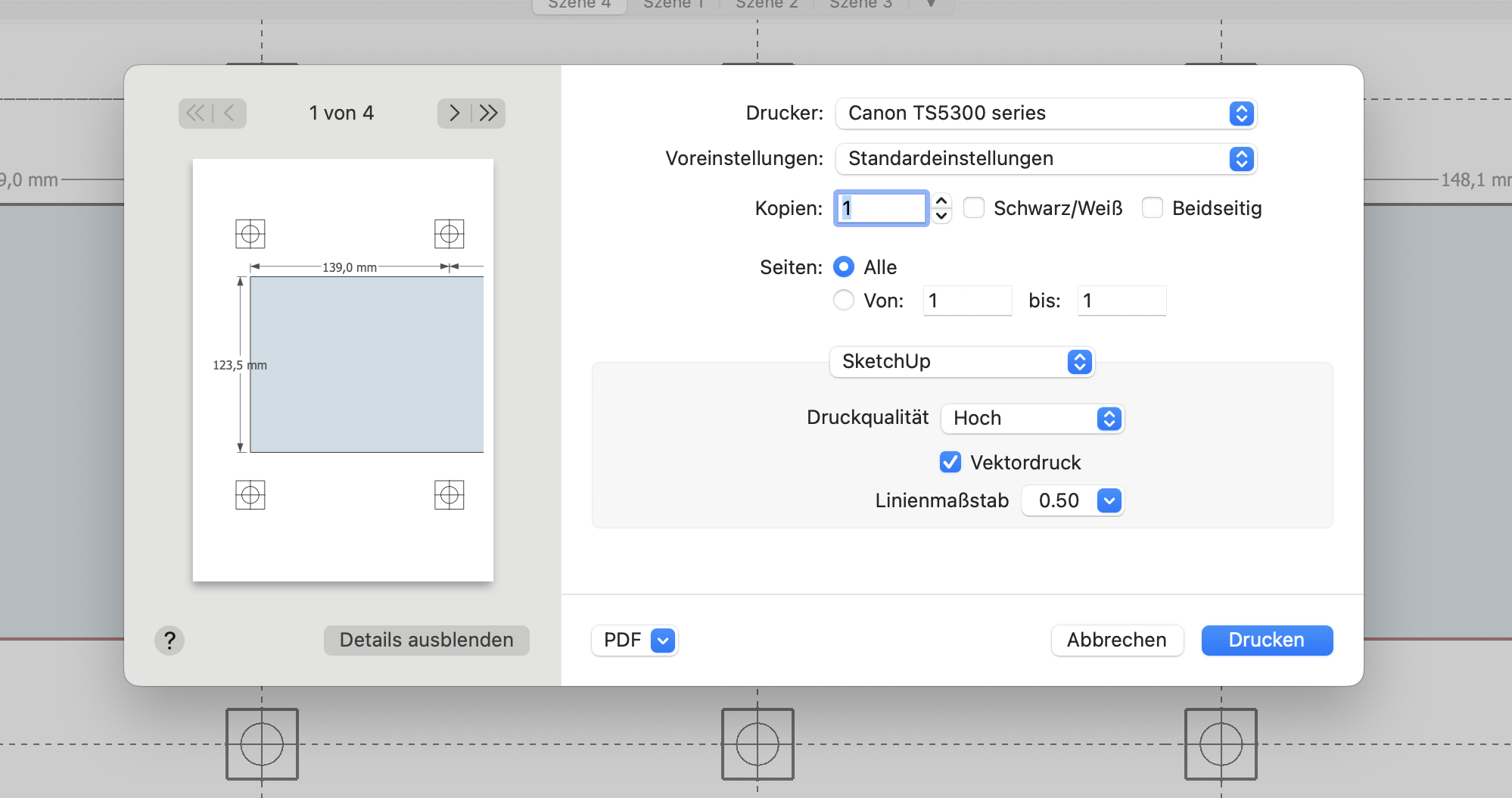The image size is (1512, 798).
Task: Jump to the last preview page
Action: tap(489, 114)
